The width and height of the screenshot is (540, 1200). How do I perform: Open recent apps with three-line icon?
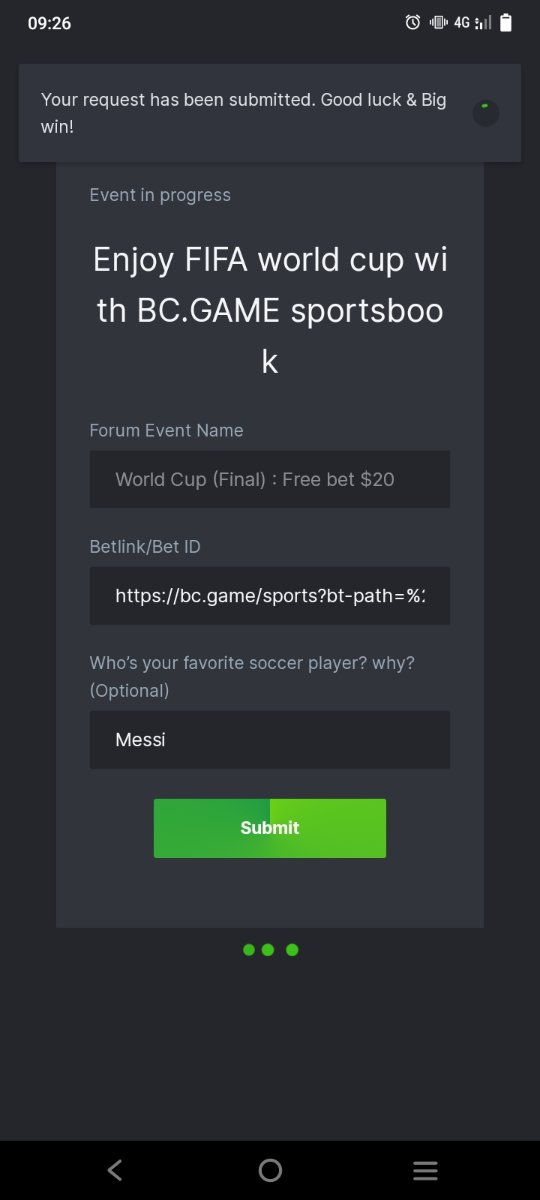coord(425,1170)
